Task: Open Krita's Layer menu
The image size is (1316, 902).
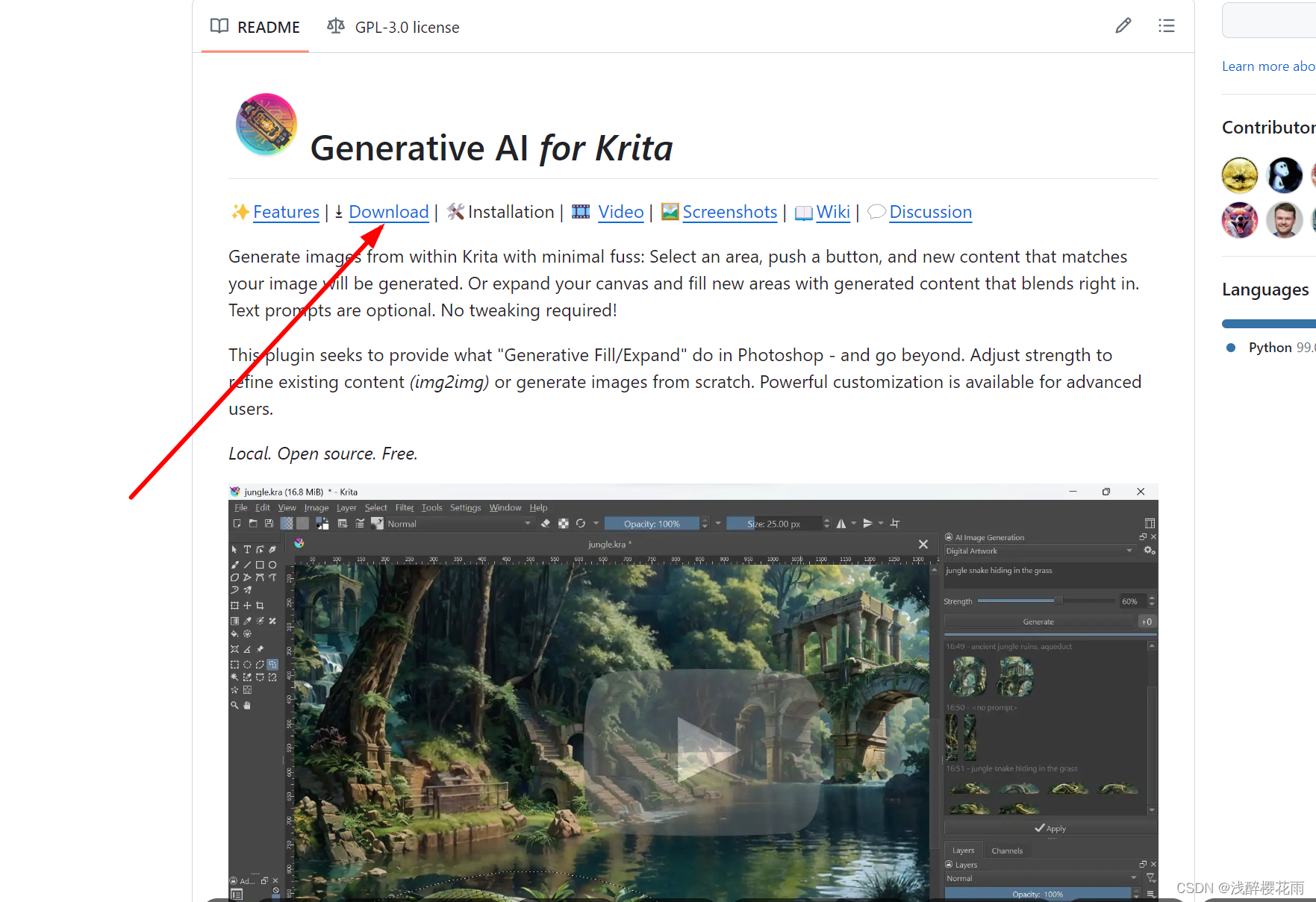Action: (x=346, y=507)
